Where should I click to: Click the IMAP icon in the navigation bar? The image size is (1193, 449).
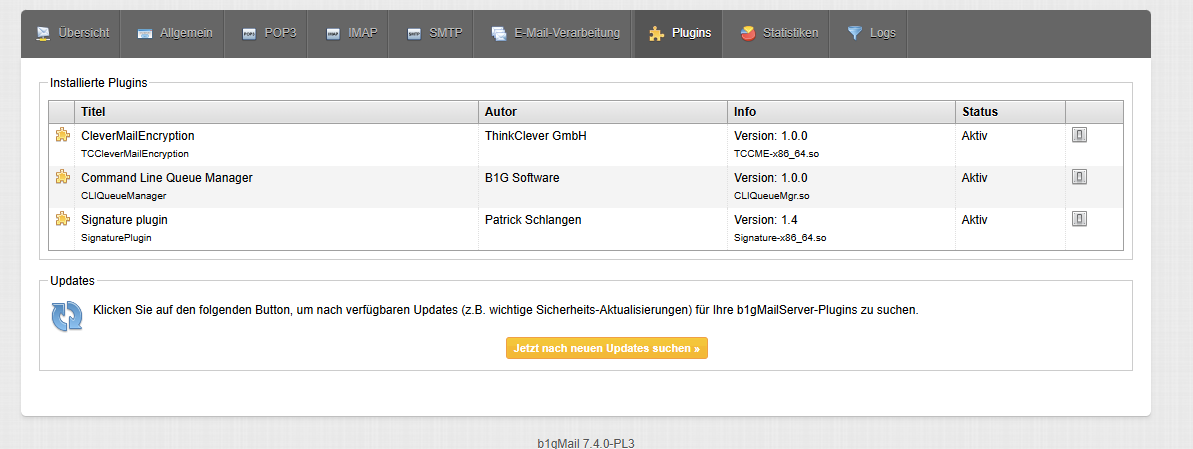click(x=333, y=34)
